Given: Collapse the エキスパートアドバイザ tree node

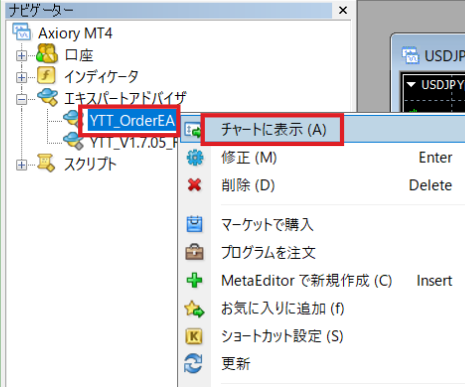Looking at the screenshot, I should [x=22, y=99].
